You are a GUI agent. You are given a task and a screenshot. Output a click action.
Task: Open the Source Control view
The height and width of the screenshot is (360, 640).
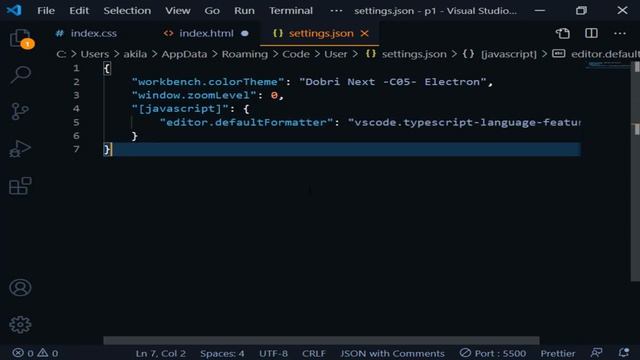(x=20, y=111)
